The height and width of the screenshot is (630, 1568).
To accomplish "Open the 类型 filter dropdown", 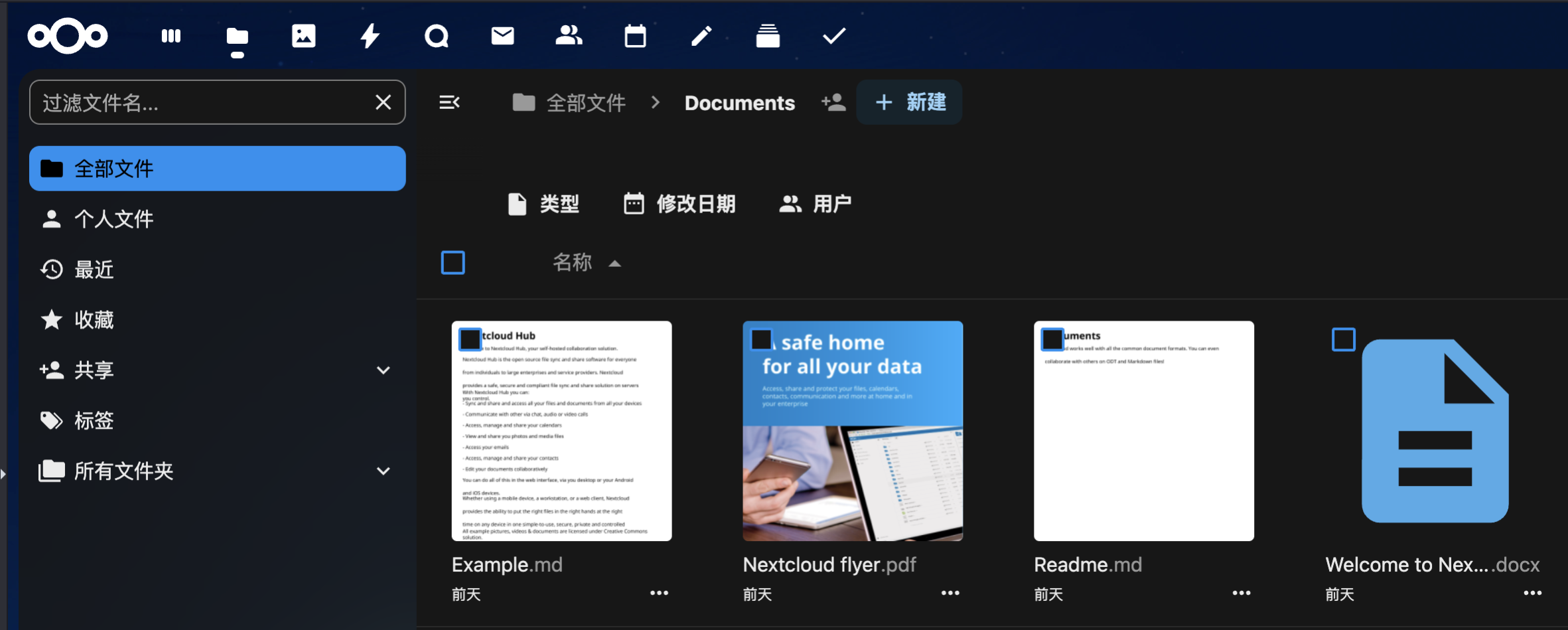I will click(543, 204).
